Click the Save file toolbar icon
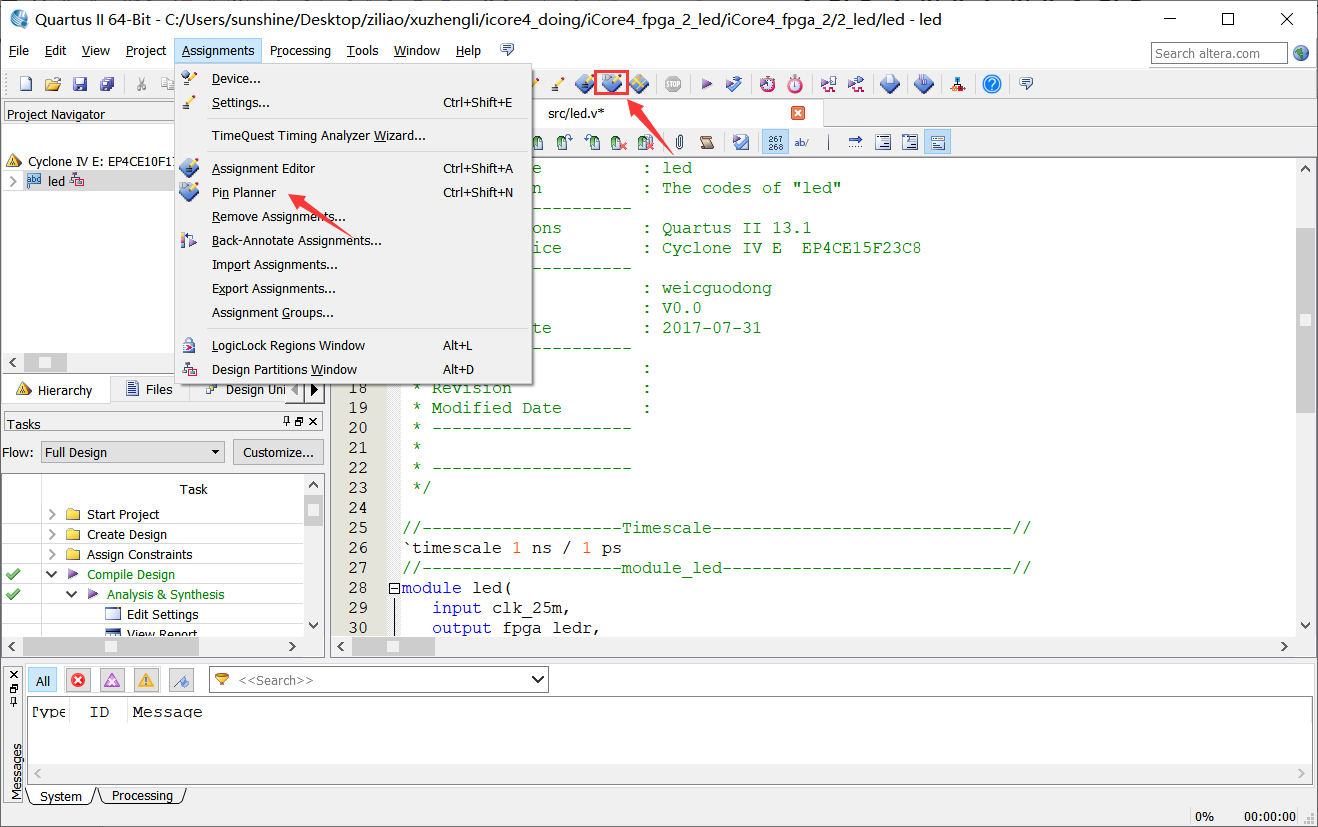This screenshot has width=1318, height=827. [80, 84]
